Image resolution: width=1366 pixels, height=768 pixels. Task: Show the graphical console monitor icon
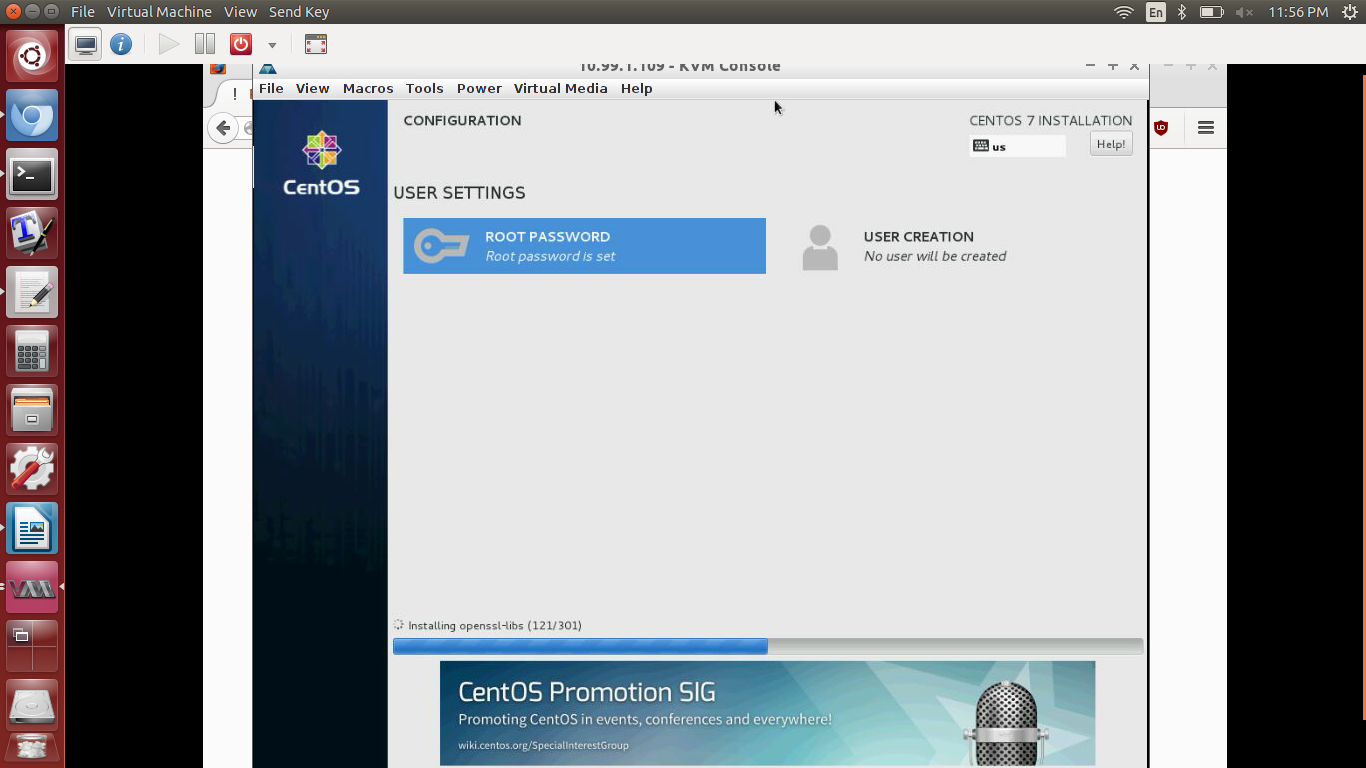pyautogui.click(x=86, y=44)
